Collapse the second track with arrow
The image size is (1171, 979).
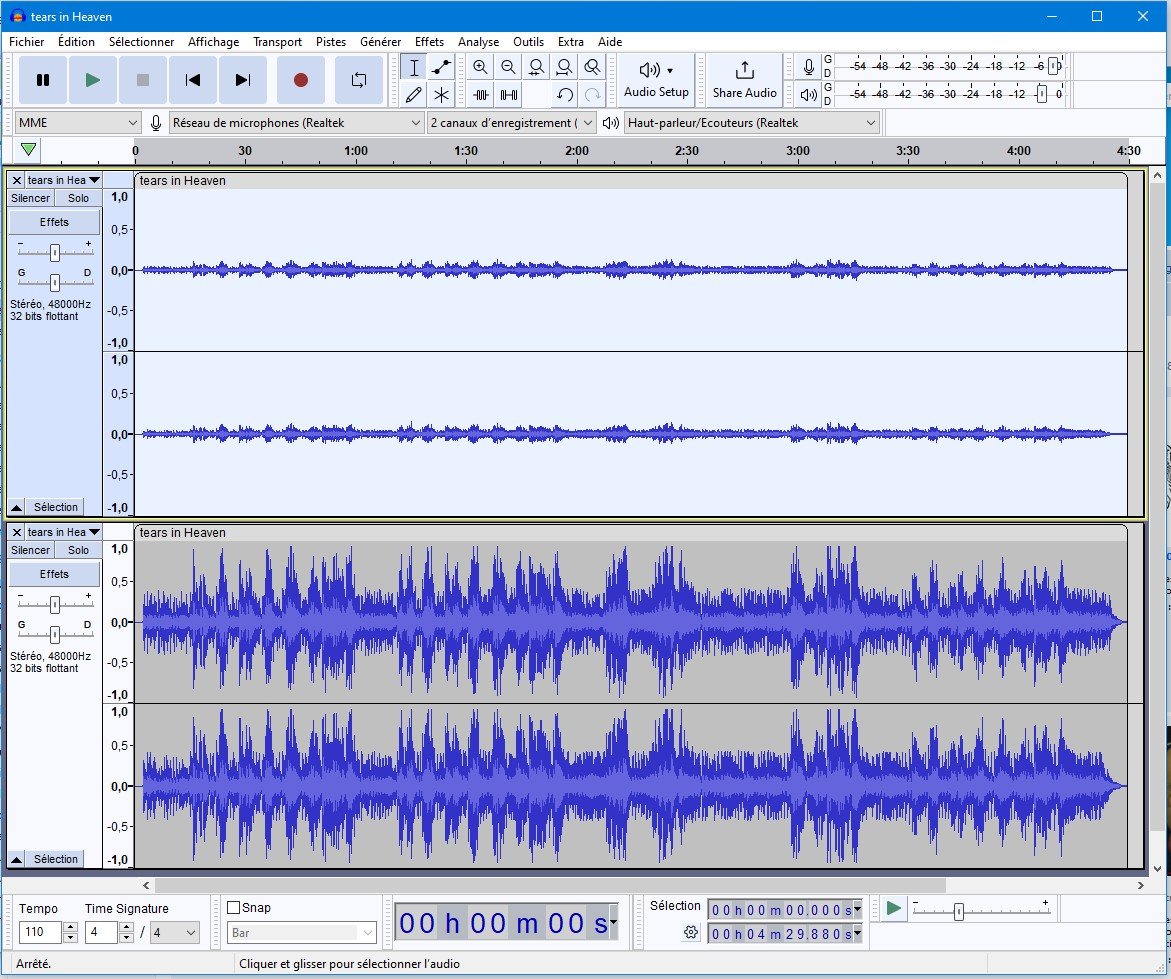(16, 859)
